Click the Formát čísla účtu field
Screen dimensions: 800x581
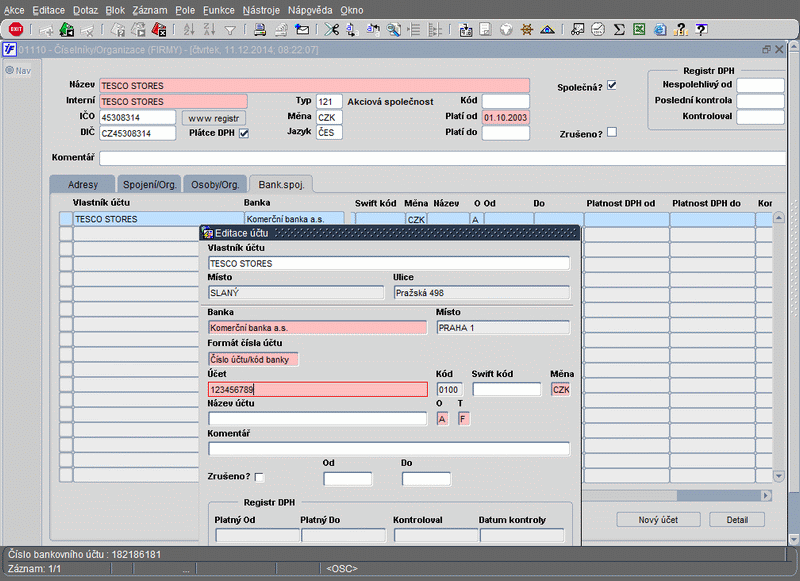coord(253,359)
